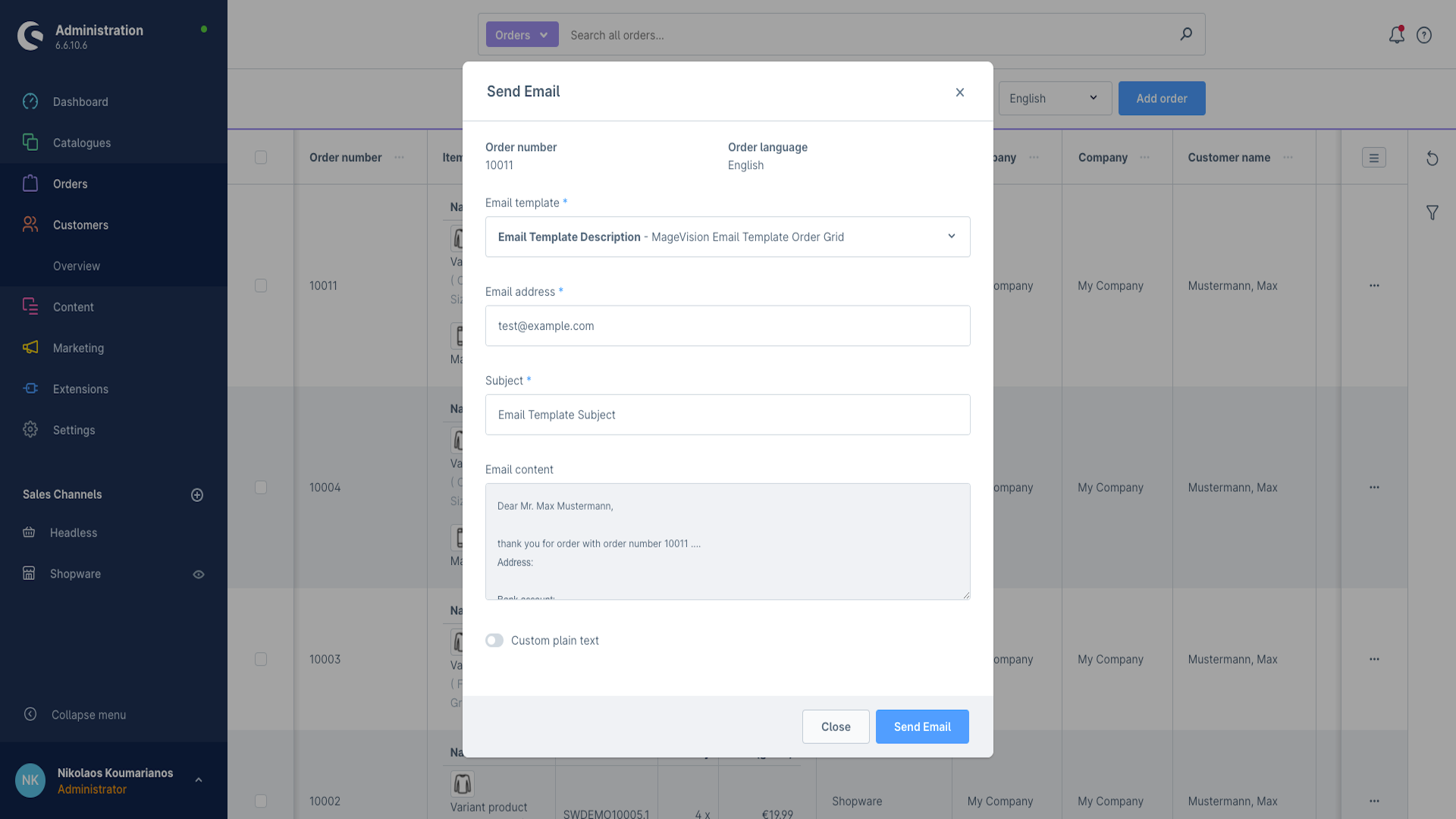
Task: Open the notifications bell icon
Action: [x=1396, y=35]
